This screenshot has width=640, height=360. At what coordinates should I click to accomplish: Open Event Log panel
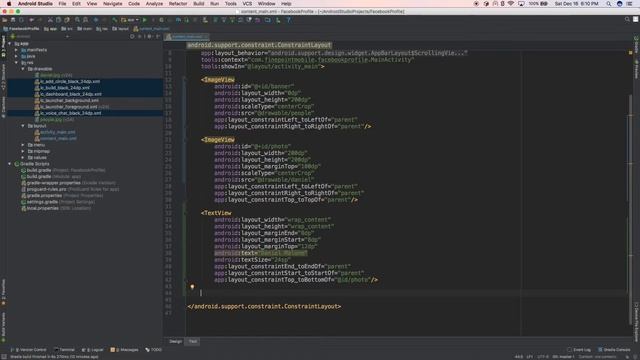pyautogui.click(x=579, y=350)
